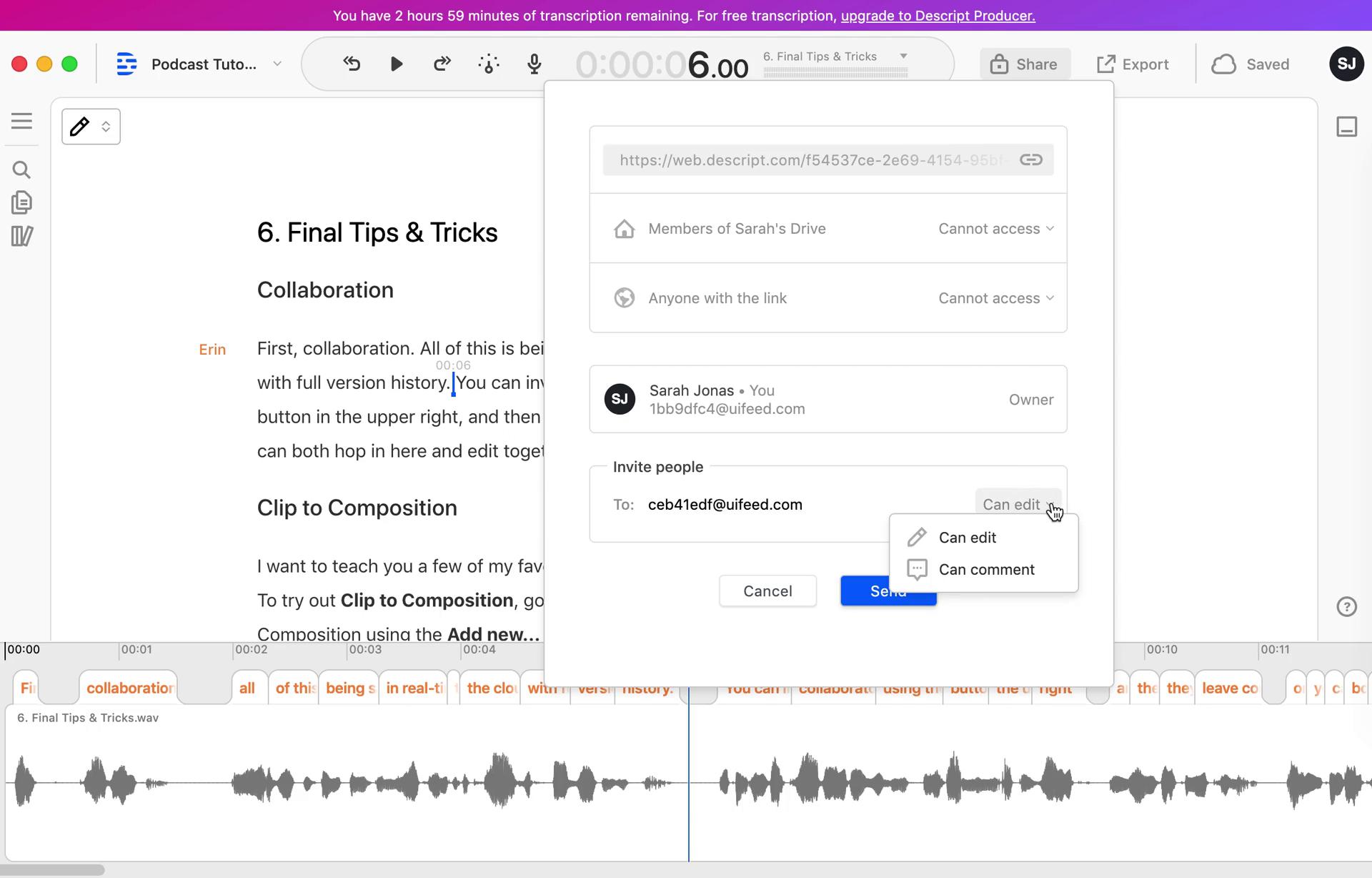
Task: Click the microphone recording icon
Action: (x=534, y=63)
